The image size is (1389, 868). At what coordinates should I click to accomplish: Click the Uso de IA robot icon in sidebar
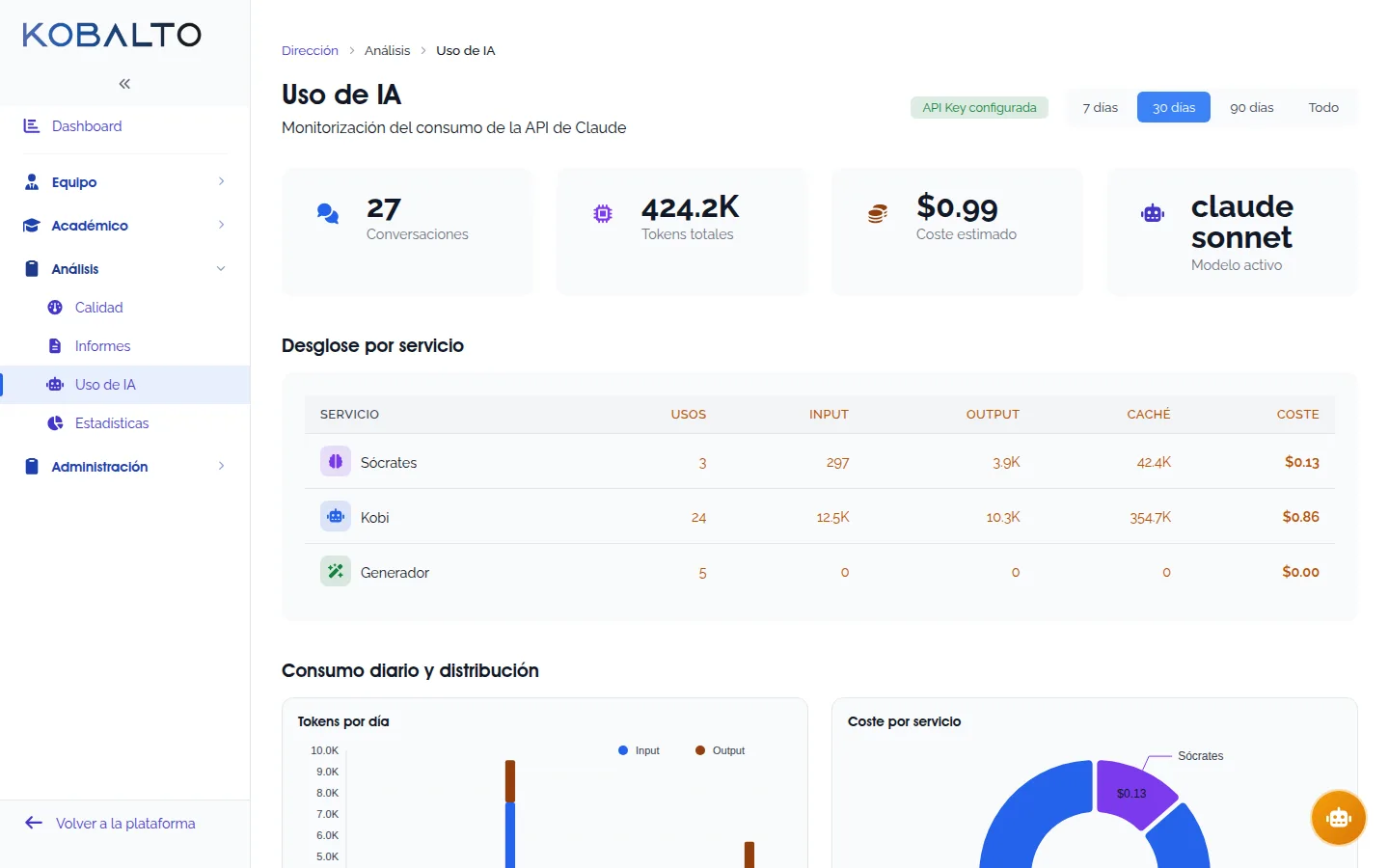(x=55, y=385)
